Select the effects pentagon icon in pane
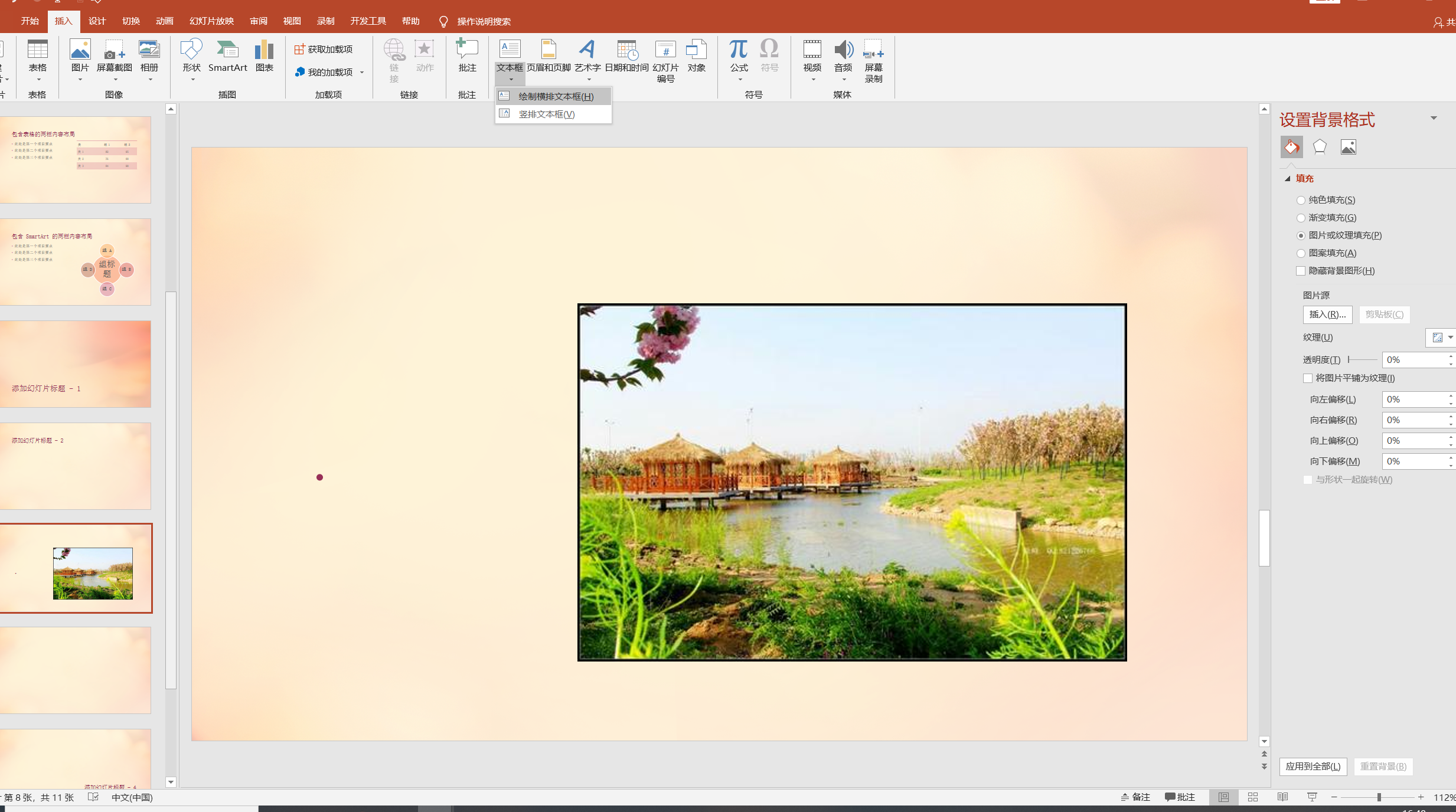The height and width of the screenshot is (812, 1456). [1320, 147]
